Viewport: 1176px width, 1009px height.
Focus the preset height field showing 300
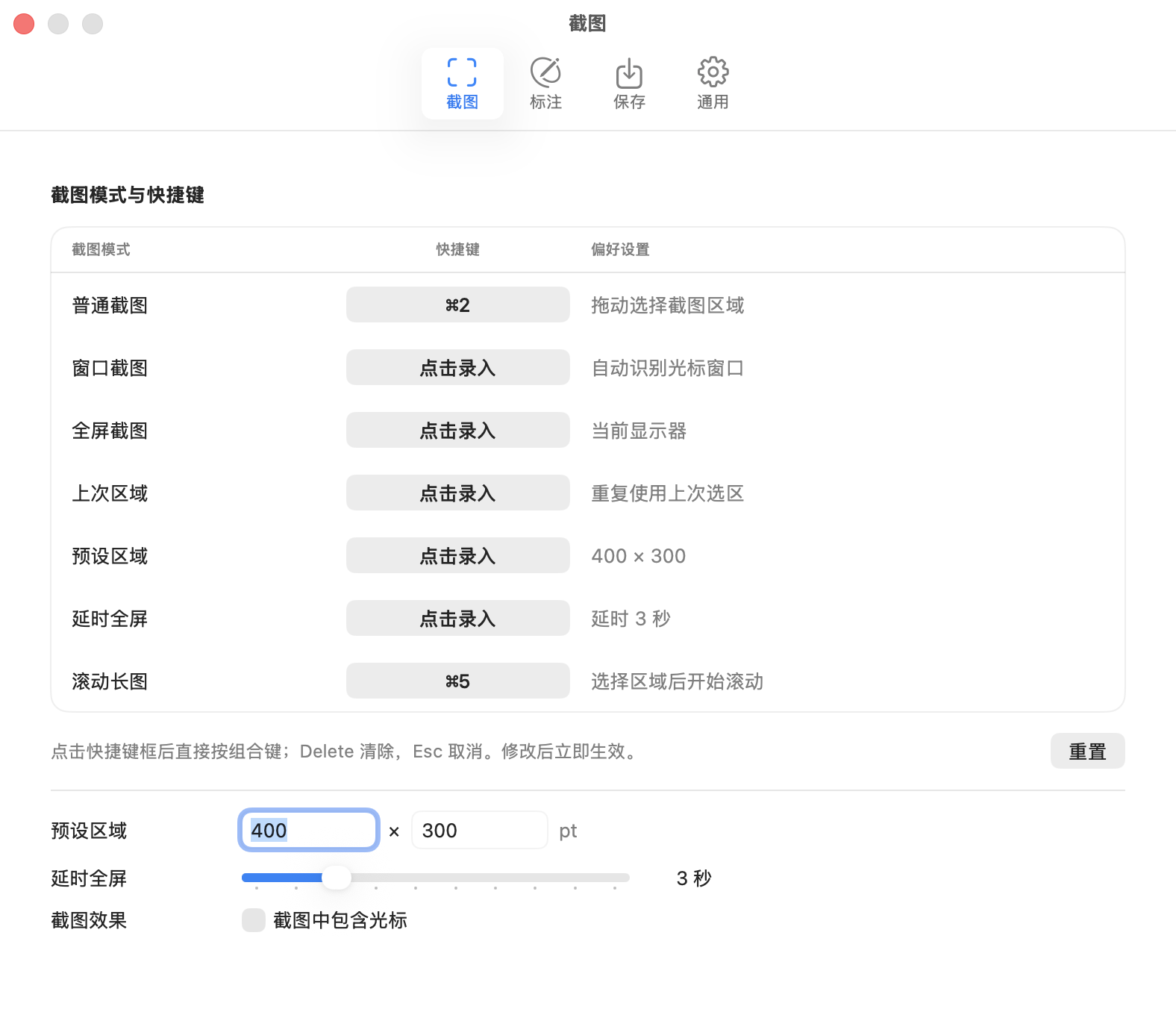click(480, 830)
